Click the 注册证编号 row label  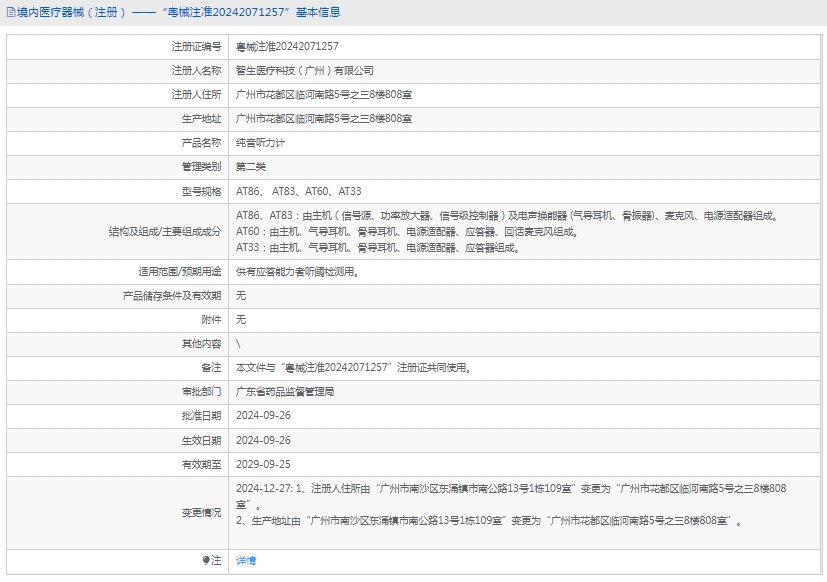pyautogui.click(x=196, y=47)
